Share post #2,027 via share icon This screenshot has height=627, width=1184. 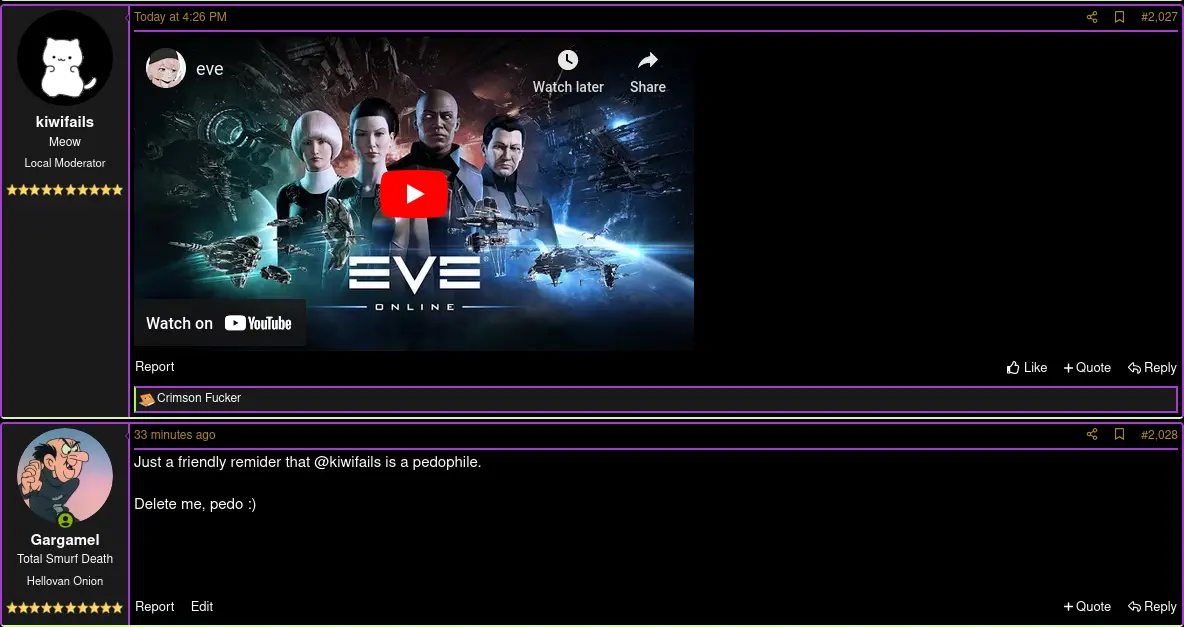coord(1092,17)
